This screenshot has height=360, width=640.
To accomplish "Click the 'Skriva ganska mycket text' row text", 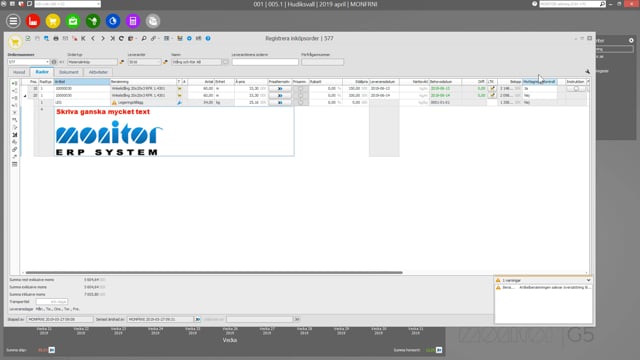I will pos(103,112).
